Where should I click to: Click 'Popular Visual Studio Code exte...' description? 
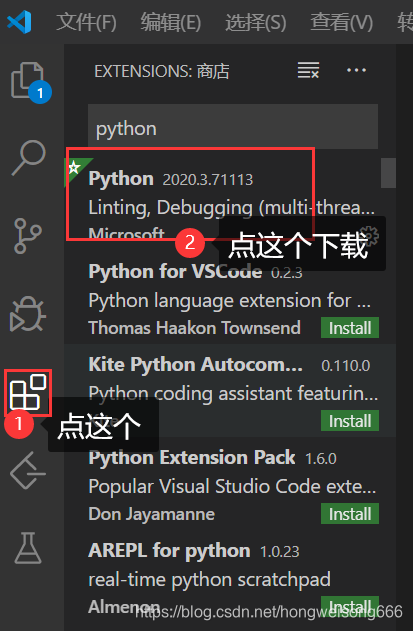(x=232, y=486)
